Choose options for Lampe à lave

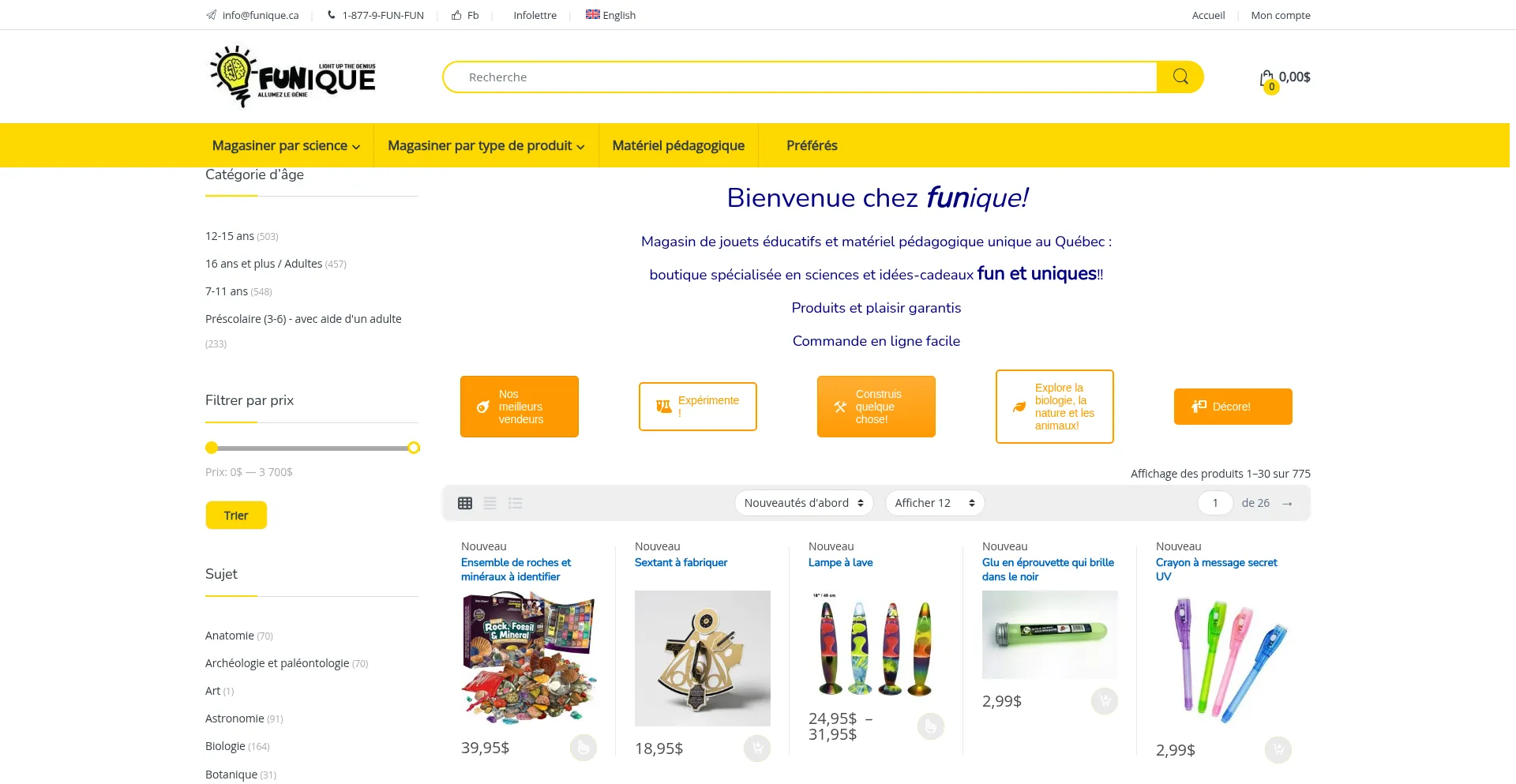pos(930,726)
